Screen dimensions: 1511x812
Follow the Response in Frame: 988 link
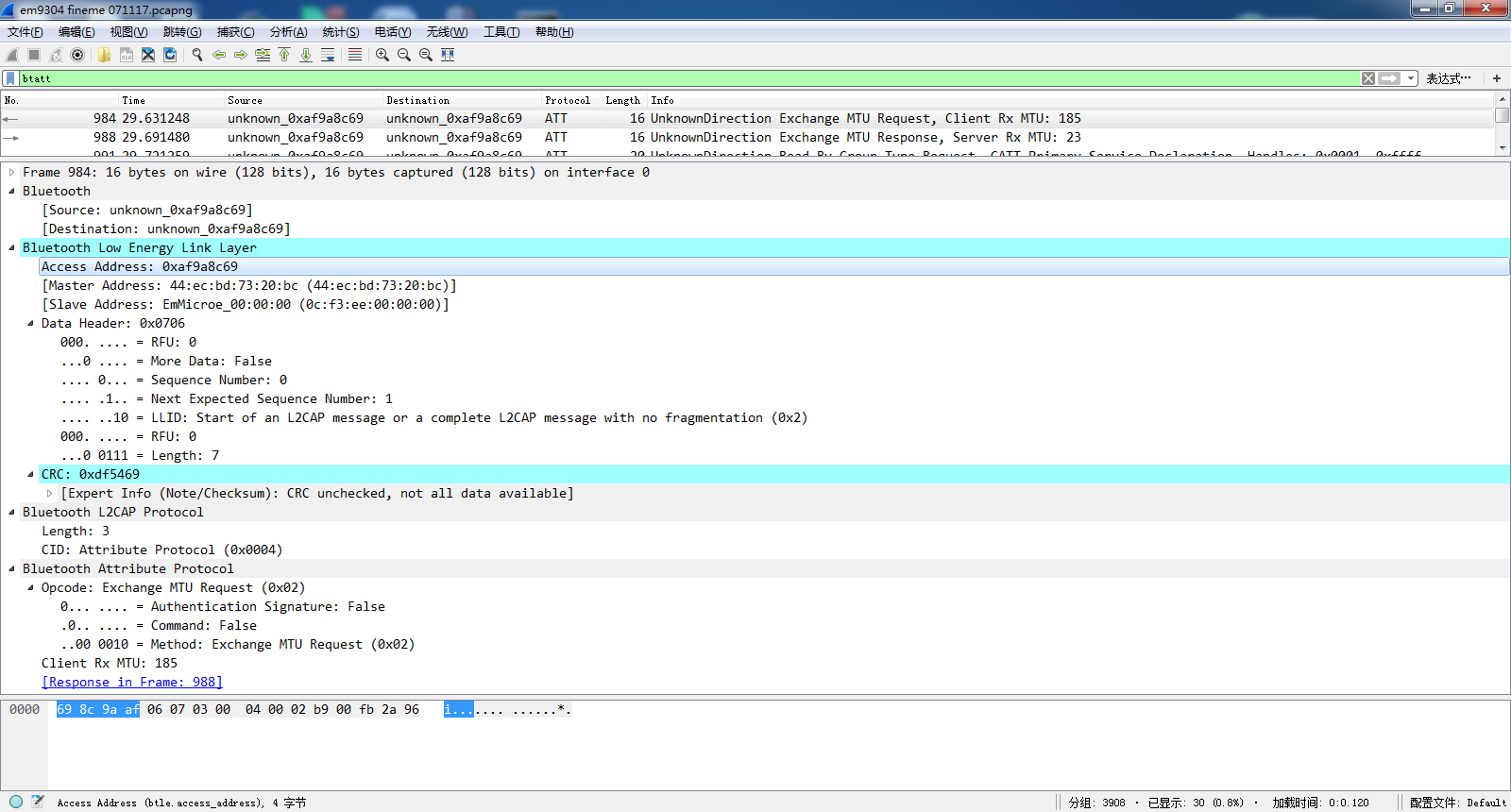tap(132, 682)
